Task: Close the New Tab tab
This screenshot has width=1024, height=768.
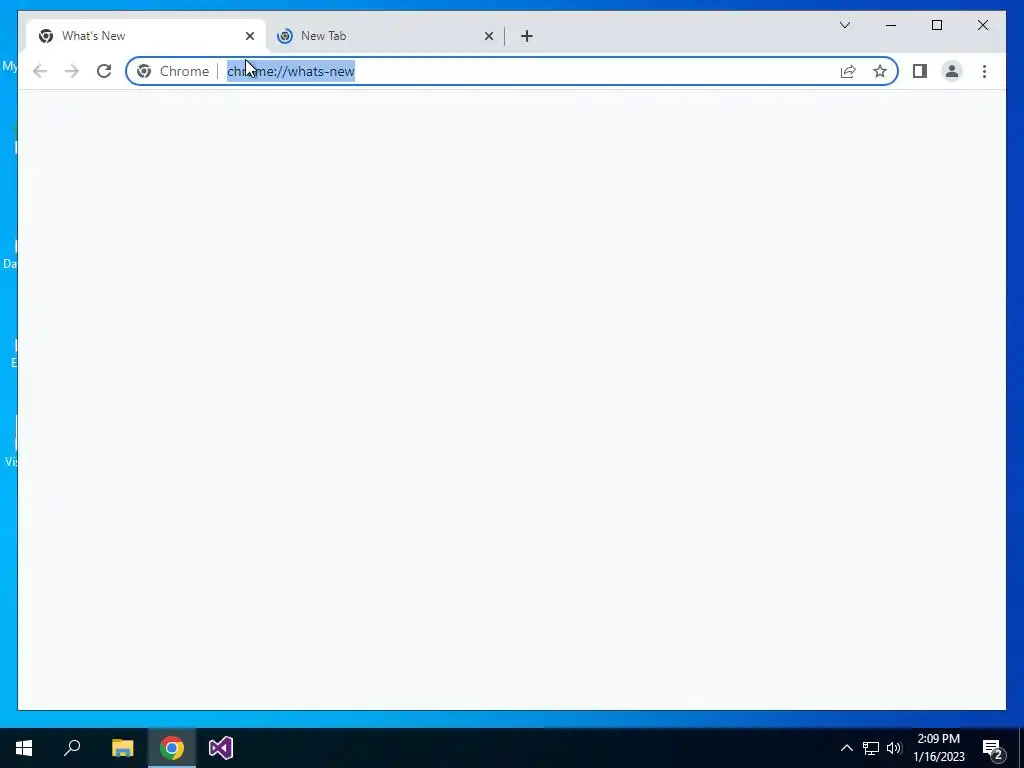Action: (x=488, y=36)
